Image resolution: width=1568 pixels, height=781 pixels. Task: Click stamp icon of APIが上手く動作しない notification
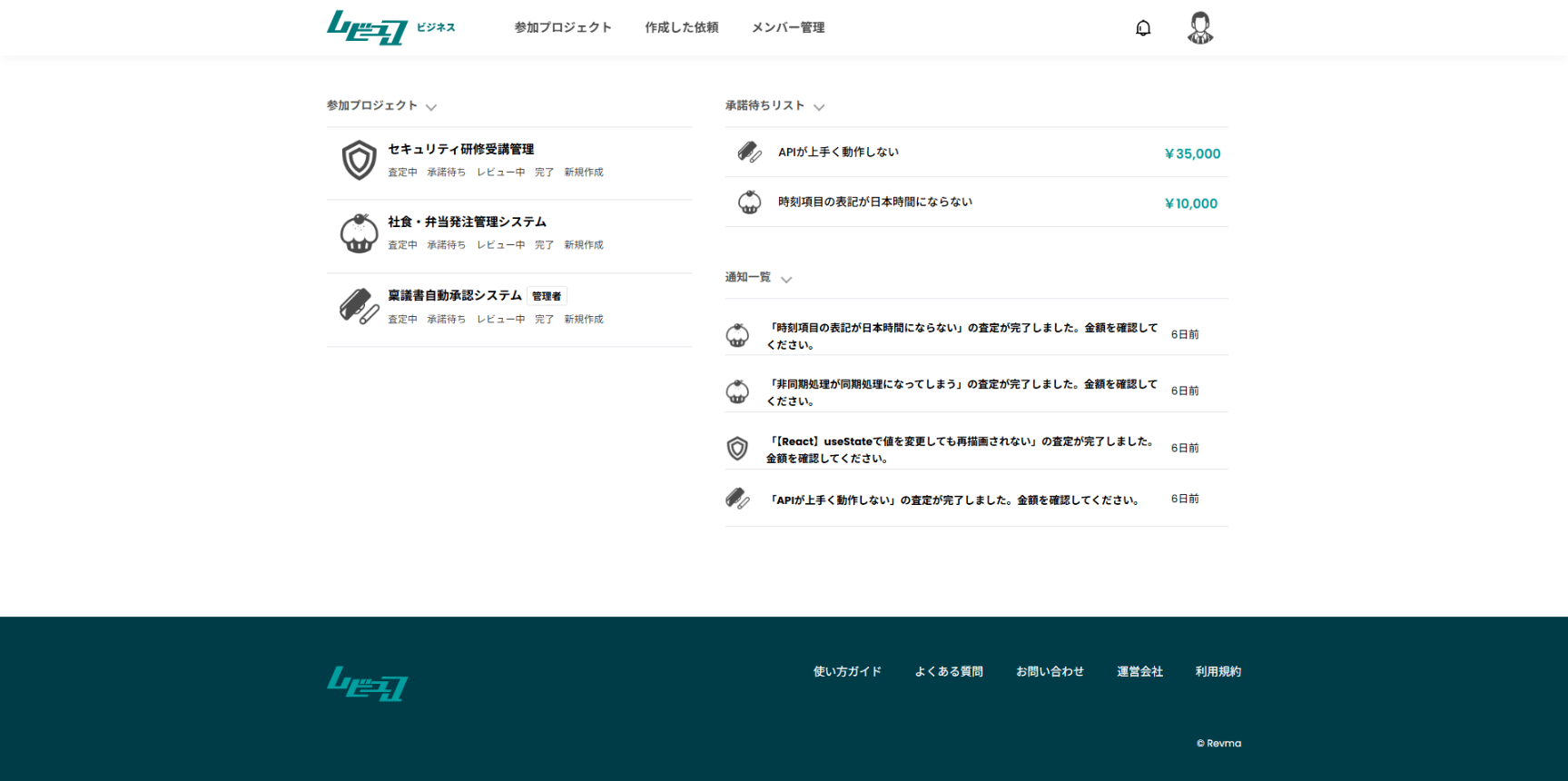(737, 499)
